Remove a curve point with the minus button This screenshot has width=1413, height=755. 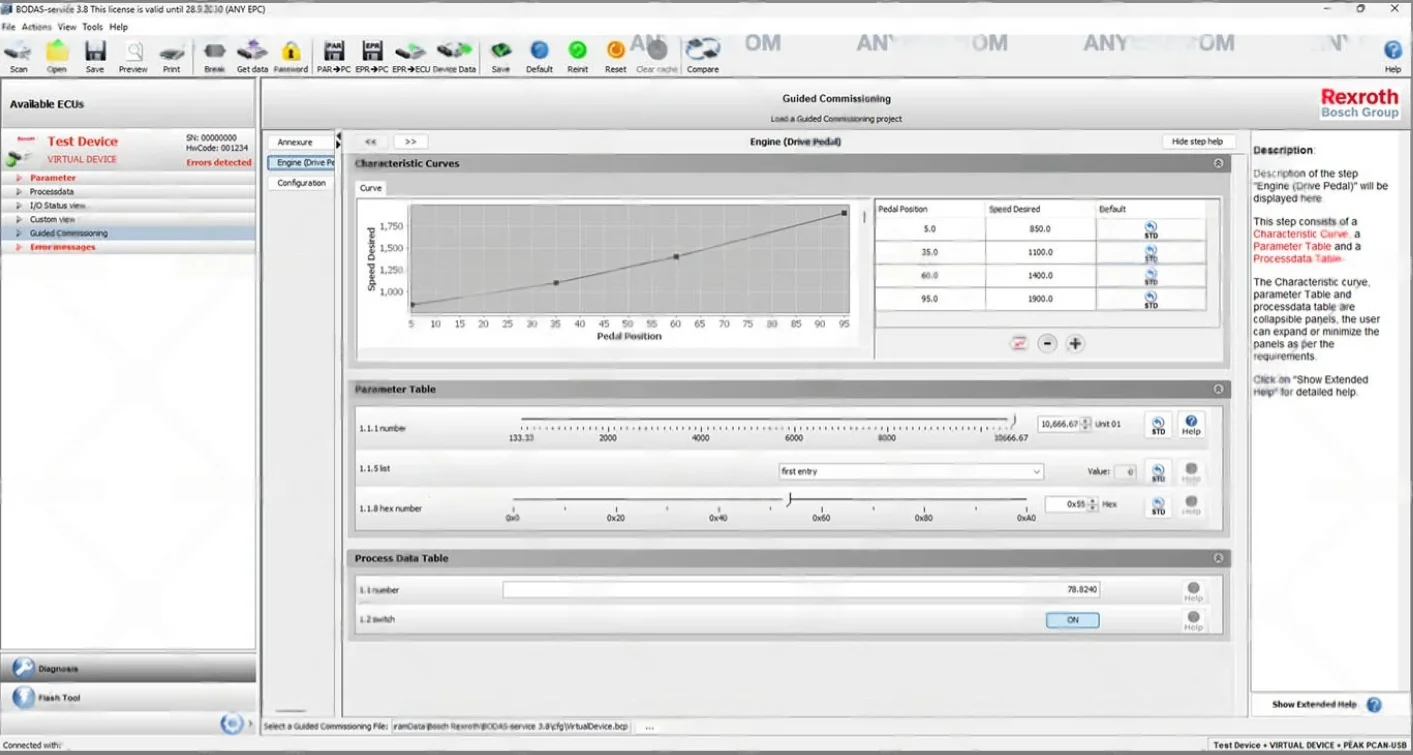click(1047, 343)
